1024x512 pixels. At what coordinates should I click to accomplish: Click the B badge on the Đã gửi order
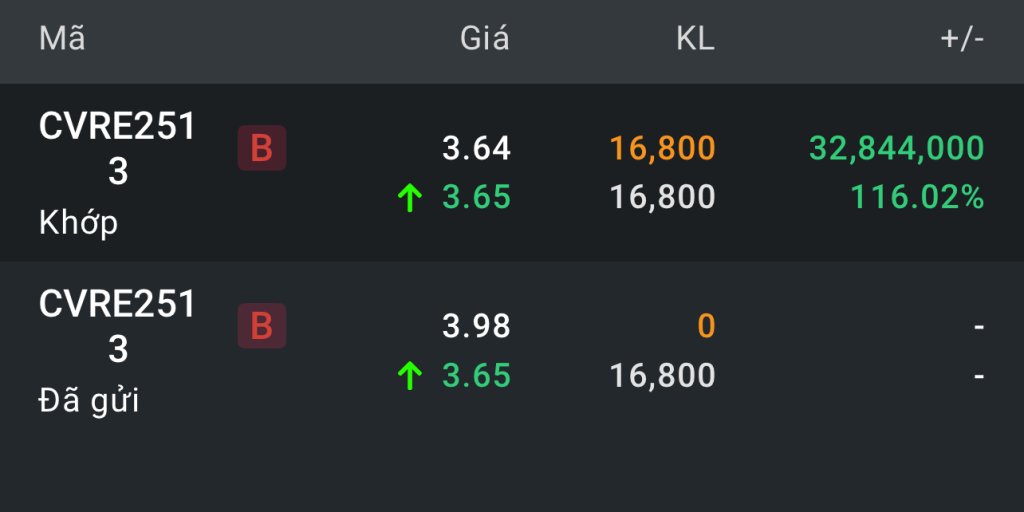(x=261, y=326)
